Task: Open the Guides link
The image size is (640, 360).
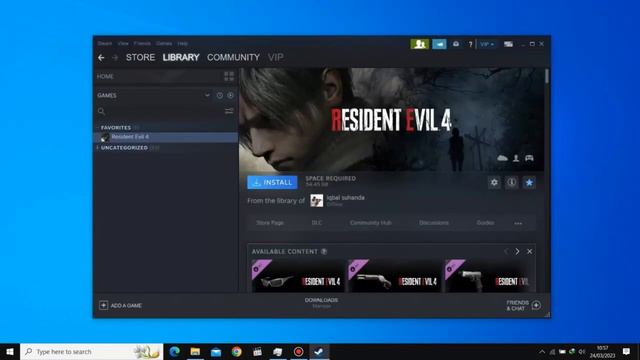Action: tap(485, 223)
